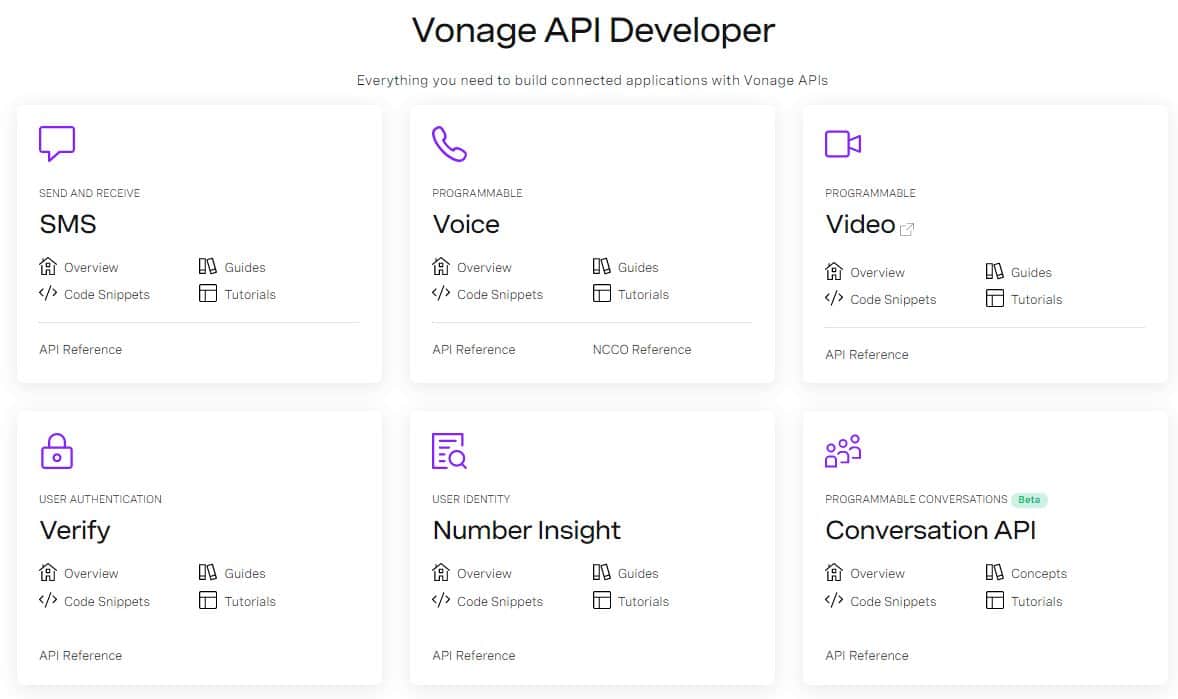
Task: Click the external link icon beside Video
Action: (907, 229)
